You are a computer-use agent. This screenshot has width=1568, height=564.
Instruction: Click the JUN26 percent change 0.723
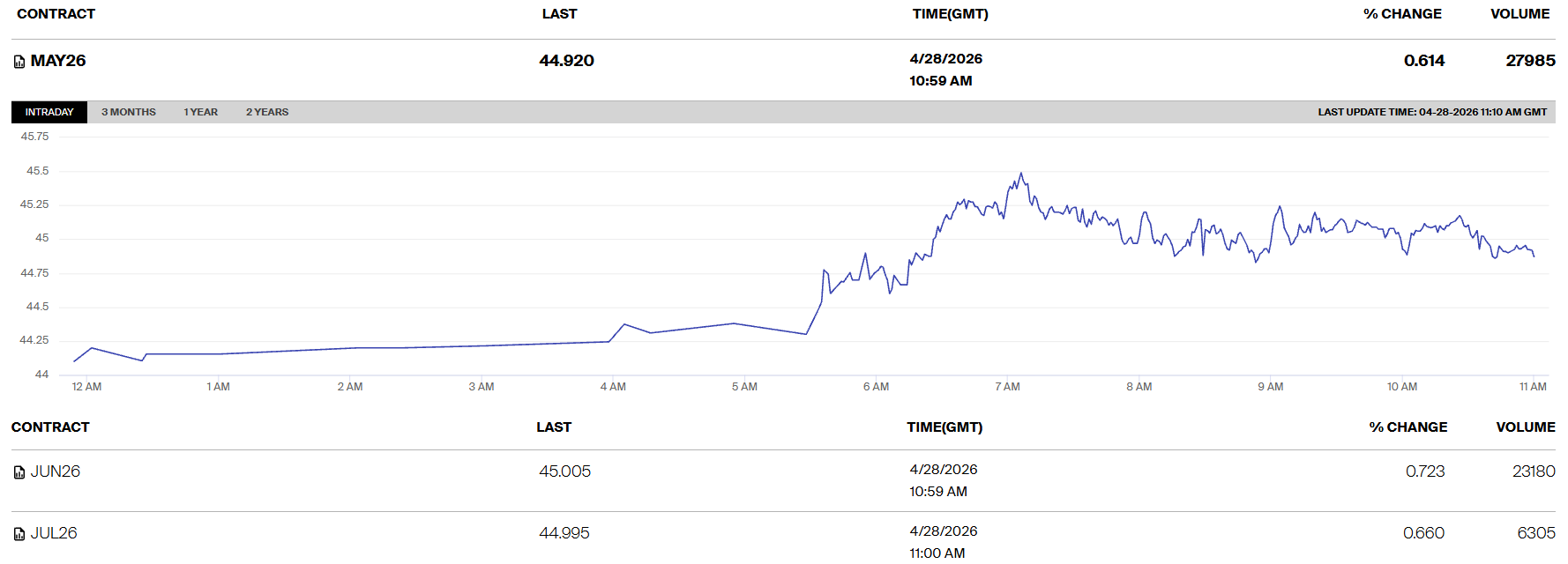pos(1425,471)
